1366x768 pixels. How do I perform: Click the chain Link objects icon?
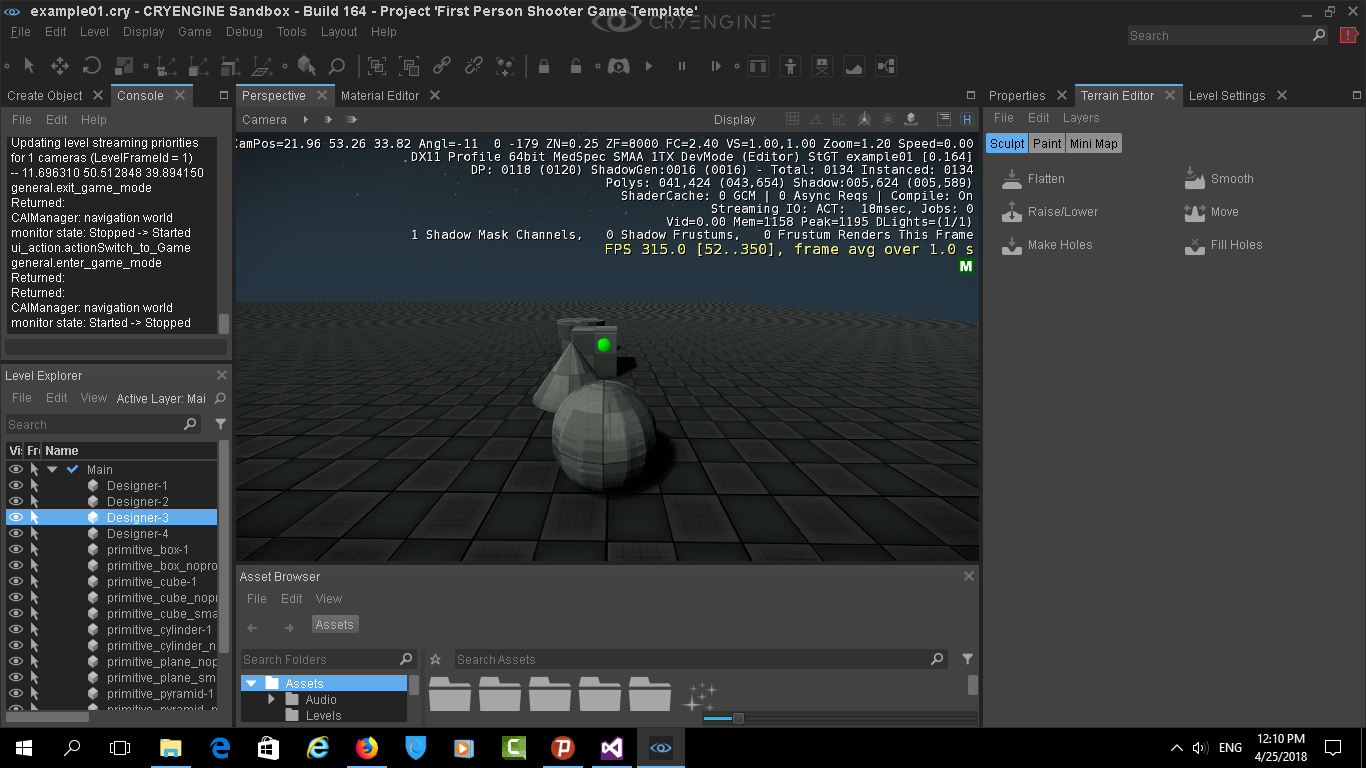tap(441, 66)
